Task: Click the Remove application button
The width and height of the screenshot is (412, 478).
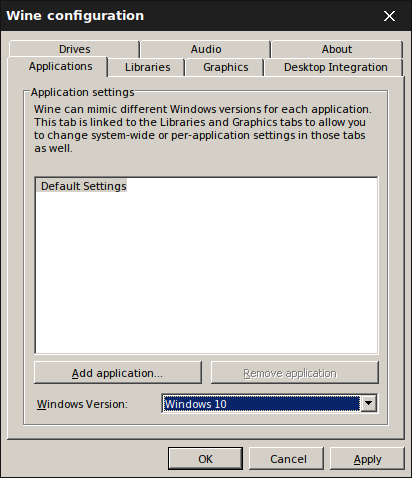Action: (295, 373)
